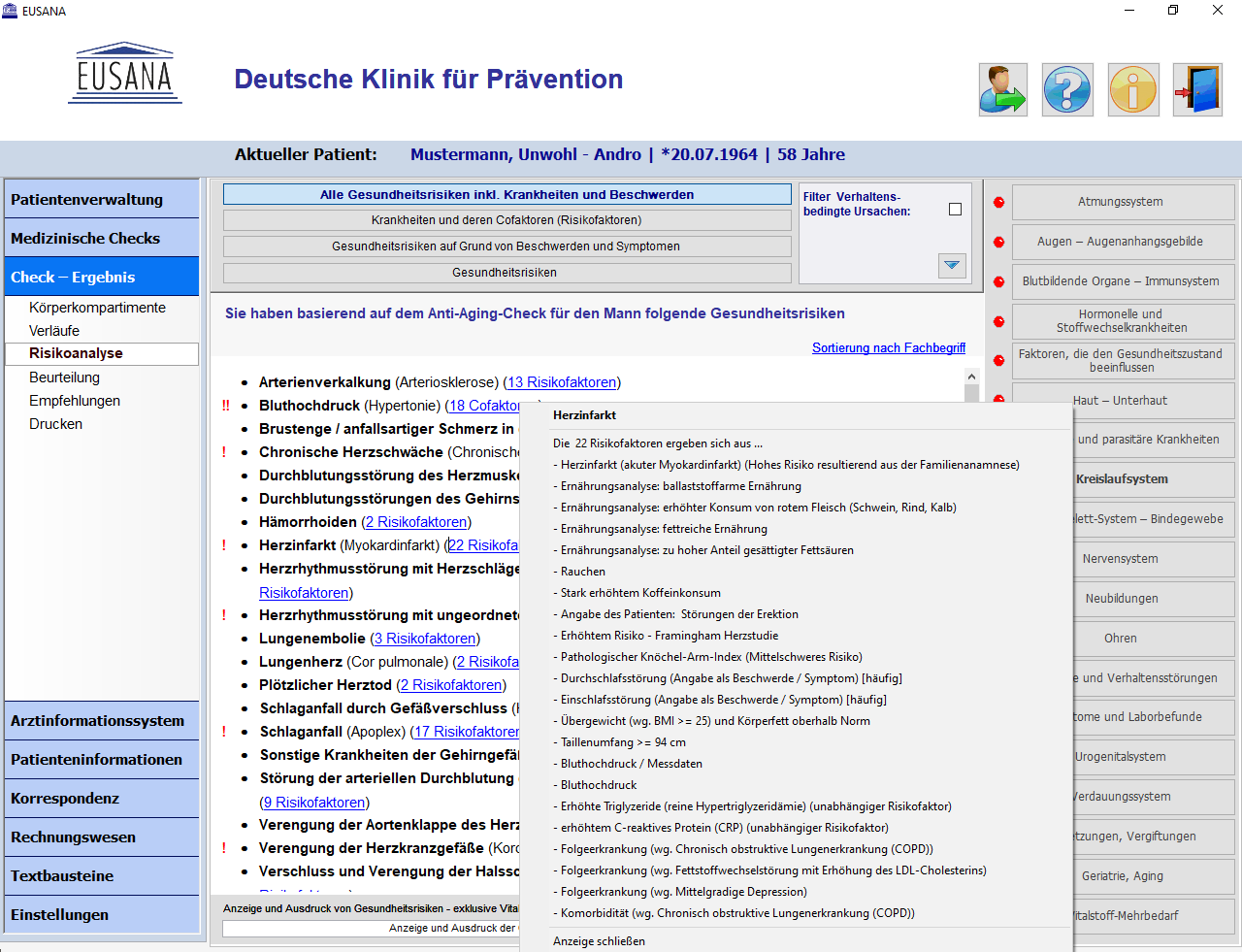Click patient name Mustermann, Unwohl - Andro
The image size is (1242, 952).
tap(525, 154)
